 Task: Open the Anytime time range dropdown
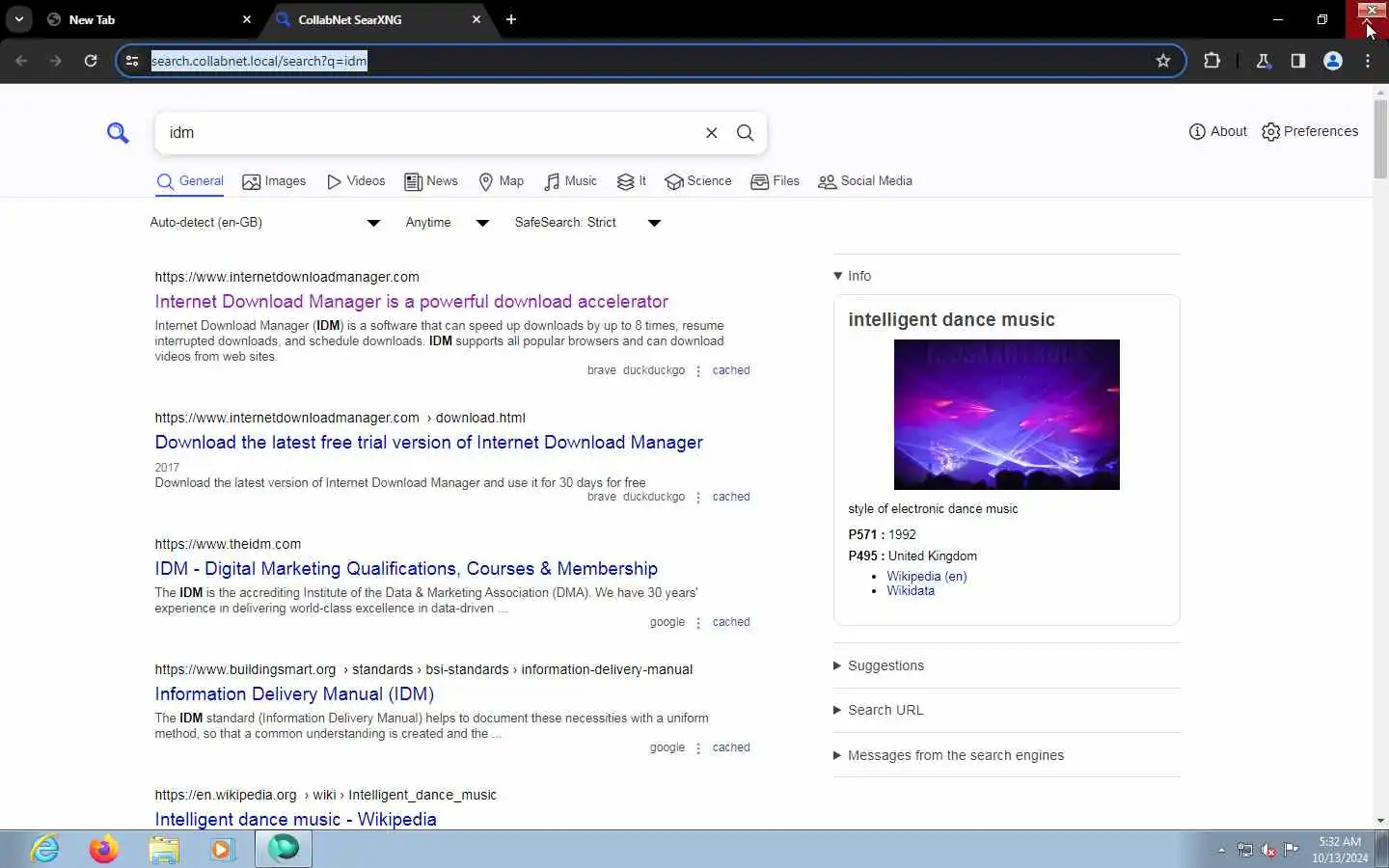tap(448, 223)
